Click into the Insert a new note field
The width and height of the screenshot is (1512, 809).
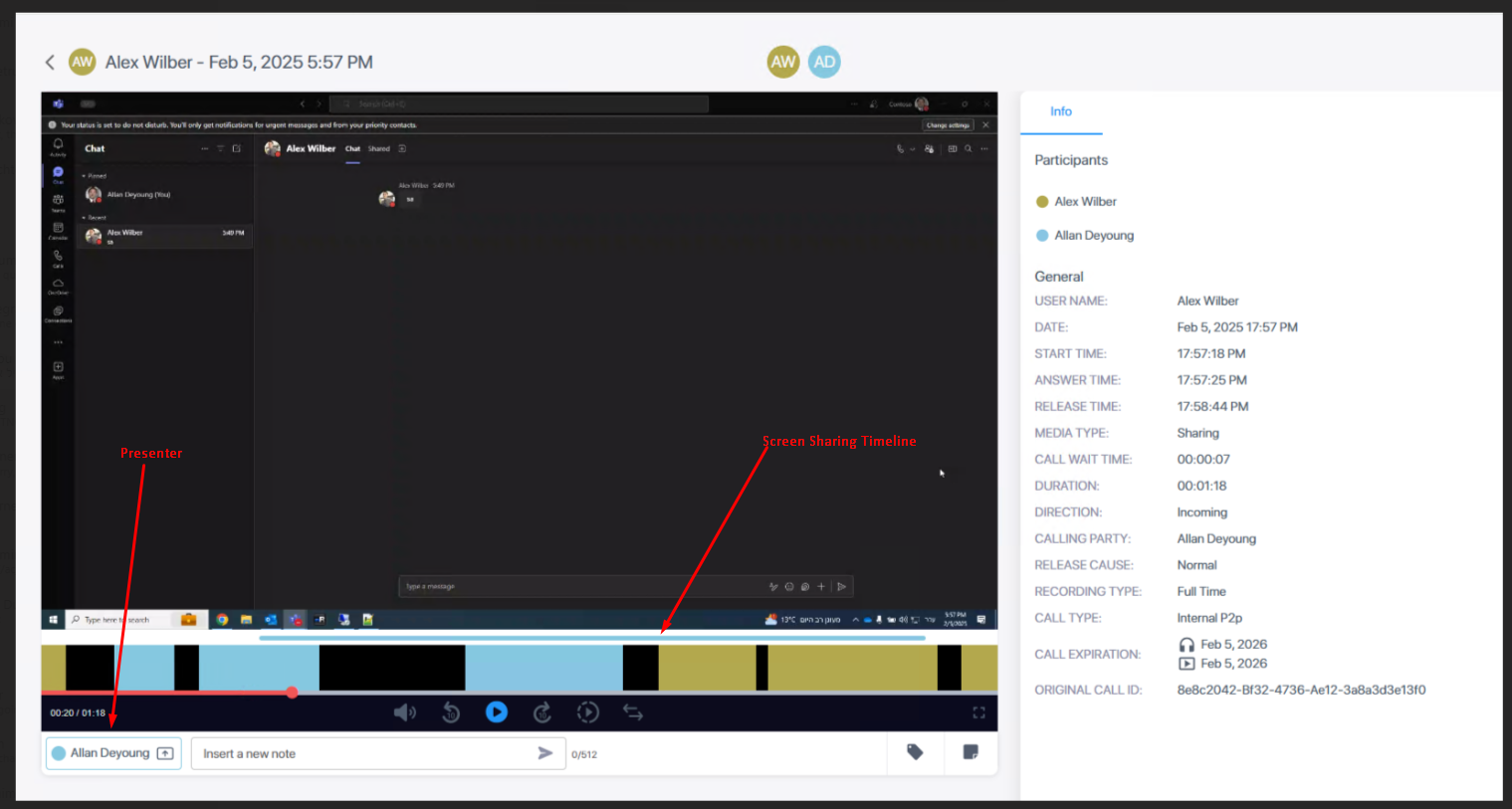click(363, 753)
